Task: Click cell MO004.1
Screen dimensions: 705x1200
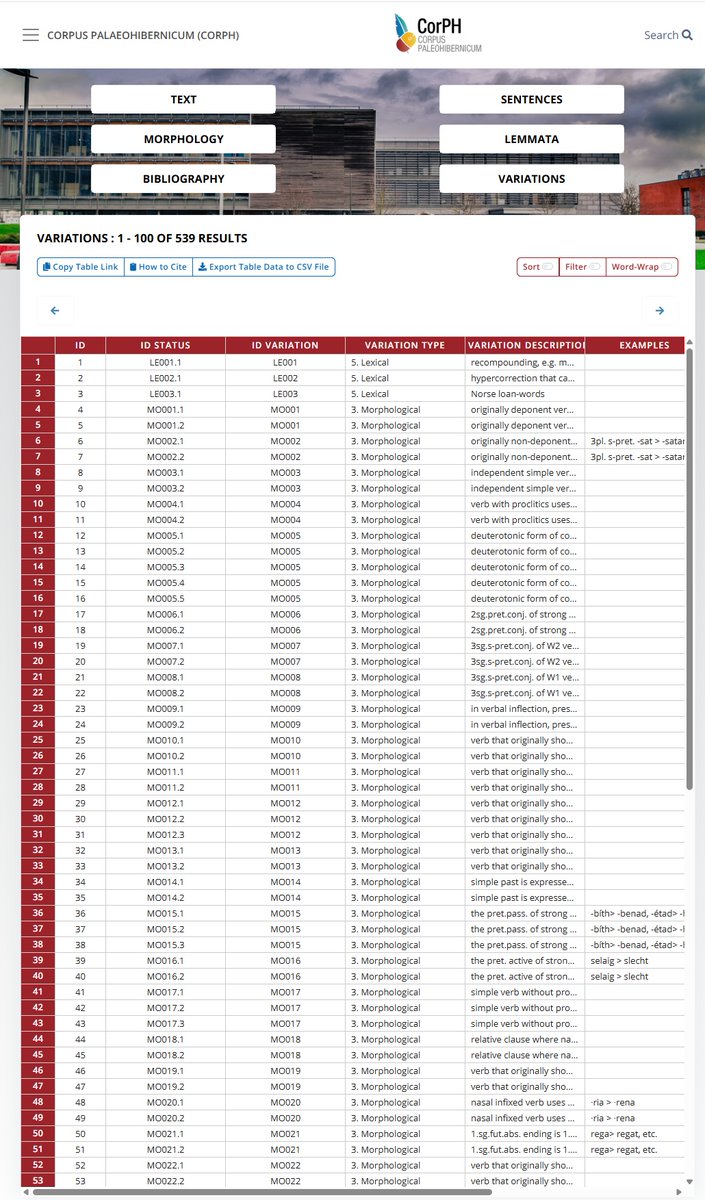Action: tap(165, 504)
